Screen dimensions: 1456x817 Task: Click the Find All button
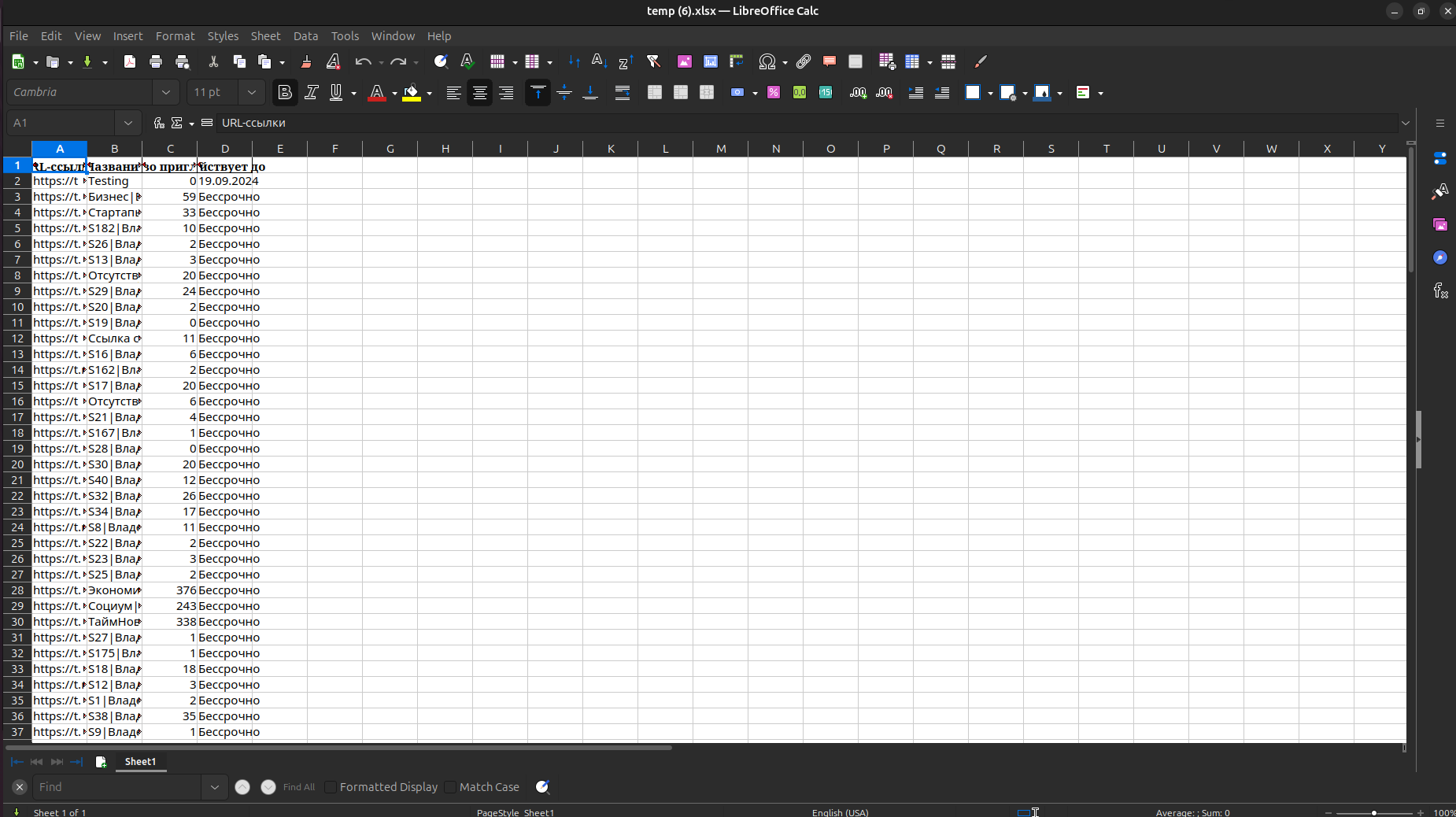pyautogui.click(x=298, y=787)
